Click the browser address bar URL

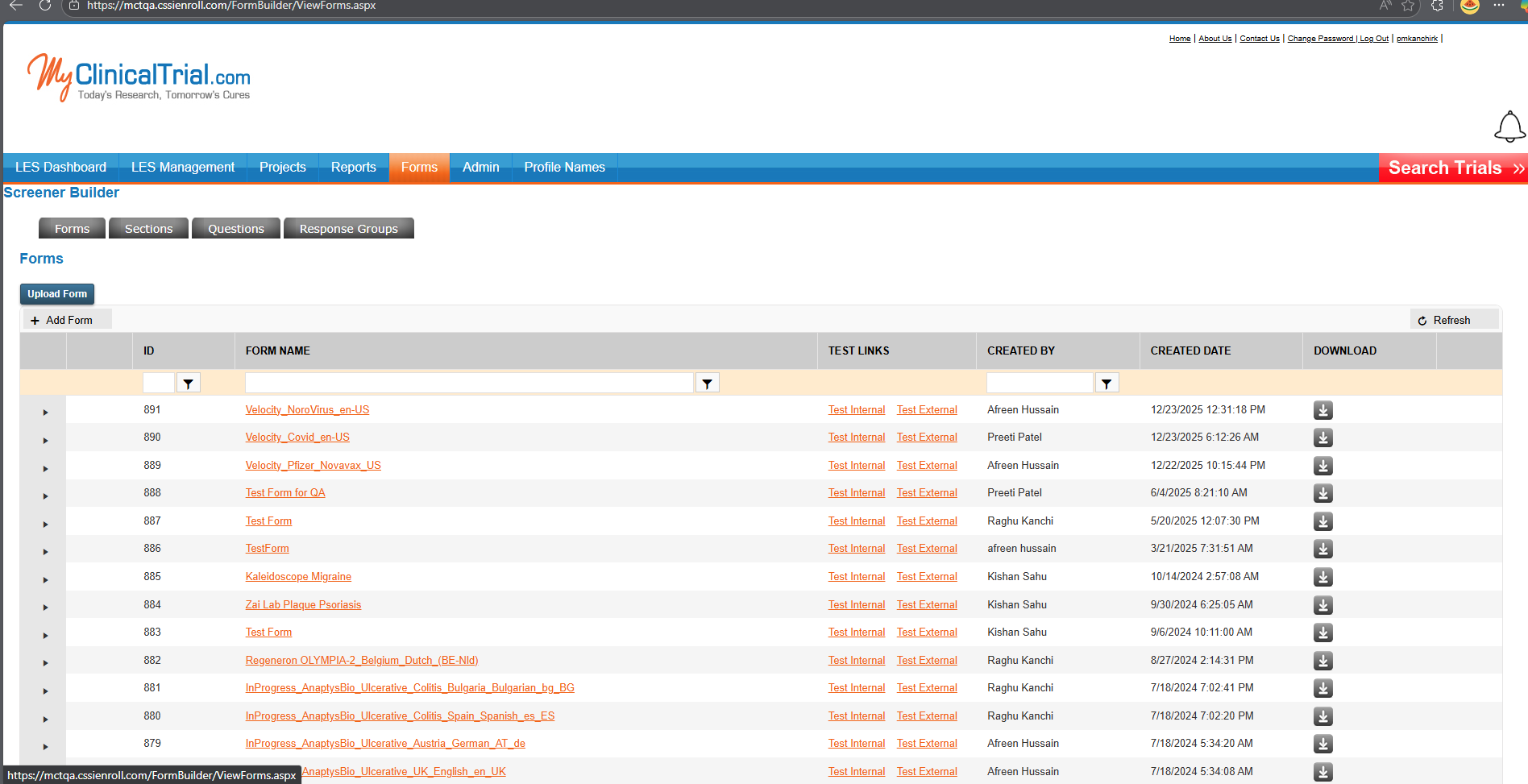point(231,6)
